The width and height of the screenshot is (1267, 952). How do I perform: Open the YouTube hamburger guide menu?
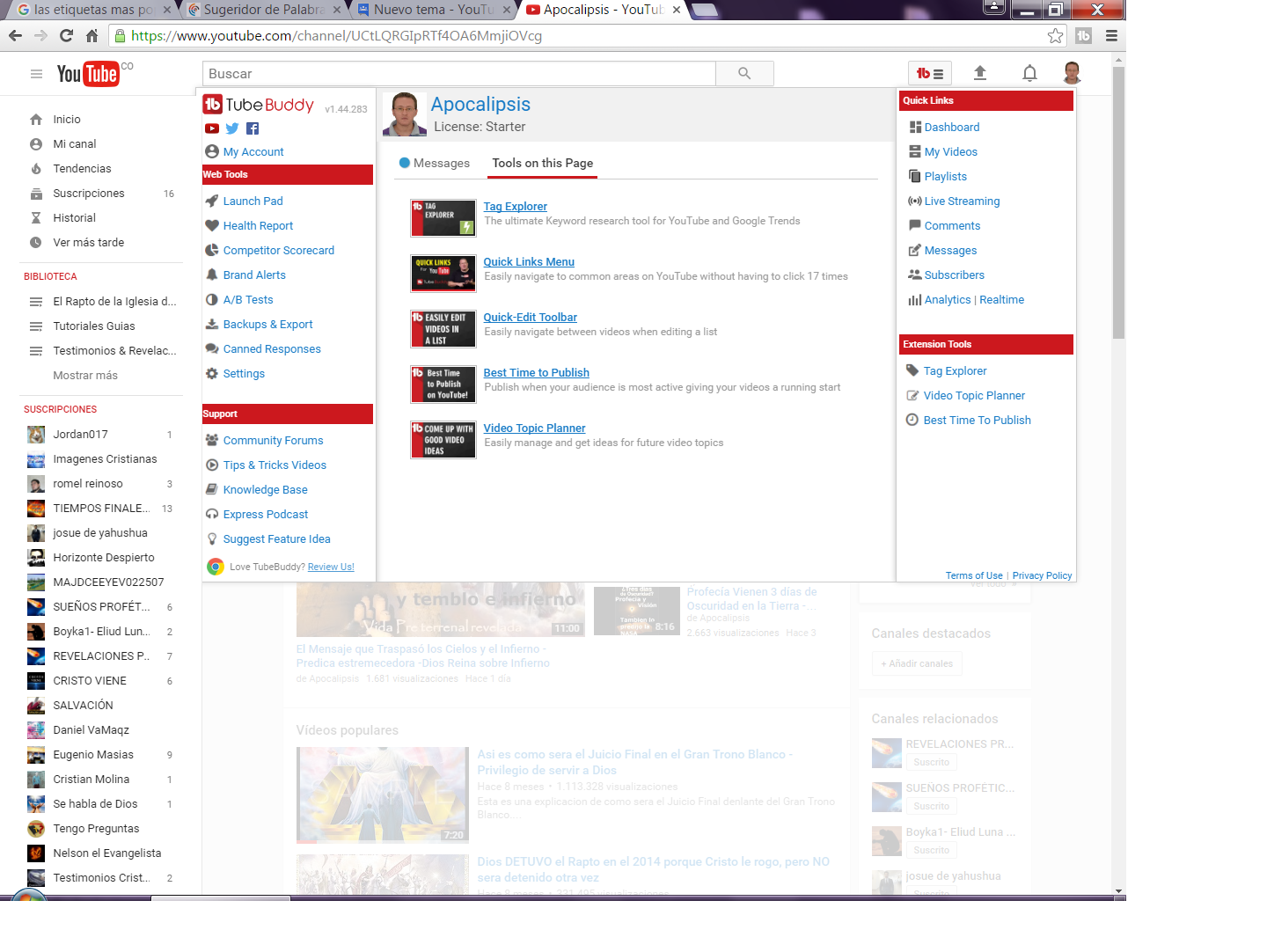point(36,74)
